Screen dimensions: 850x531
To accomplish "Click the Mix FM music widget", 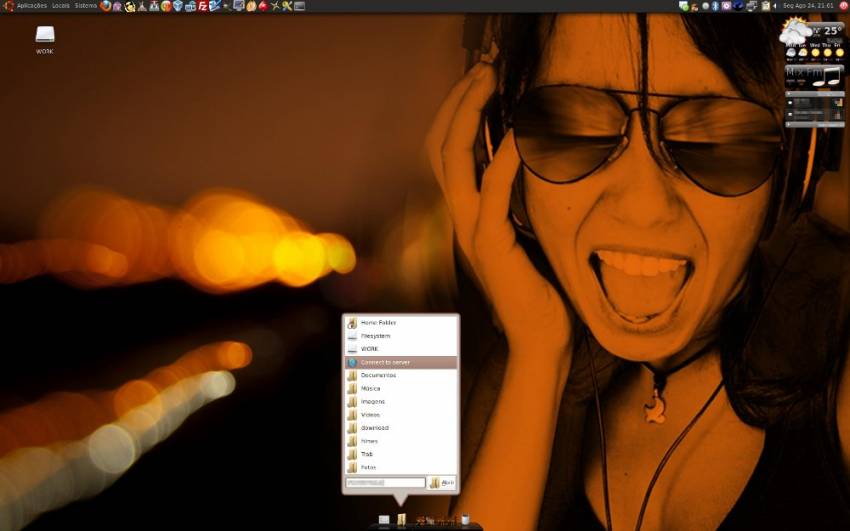I will pos(814,77).
